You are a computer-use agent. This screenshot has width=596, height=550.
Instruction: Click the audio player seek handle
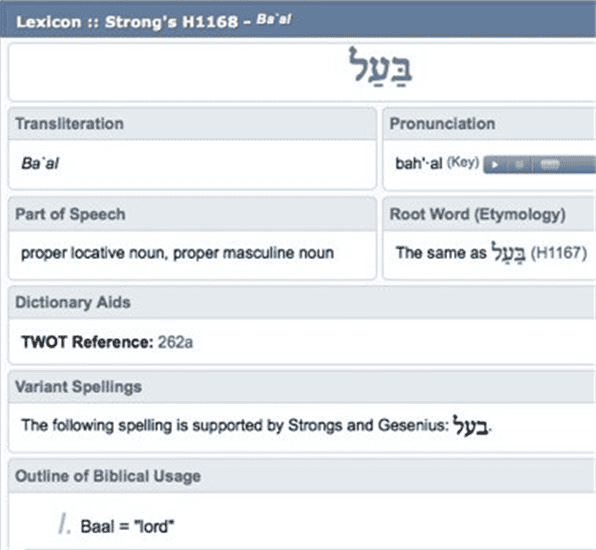[549, 165]
